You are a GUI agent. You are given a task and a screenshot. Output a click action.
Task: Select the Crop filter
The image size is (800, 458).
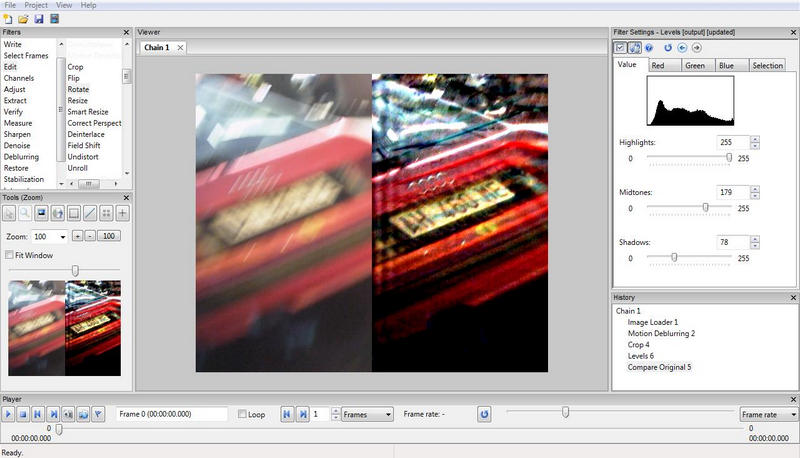click(76, 67)
